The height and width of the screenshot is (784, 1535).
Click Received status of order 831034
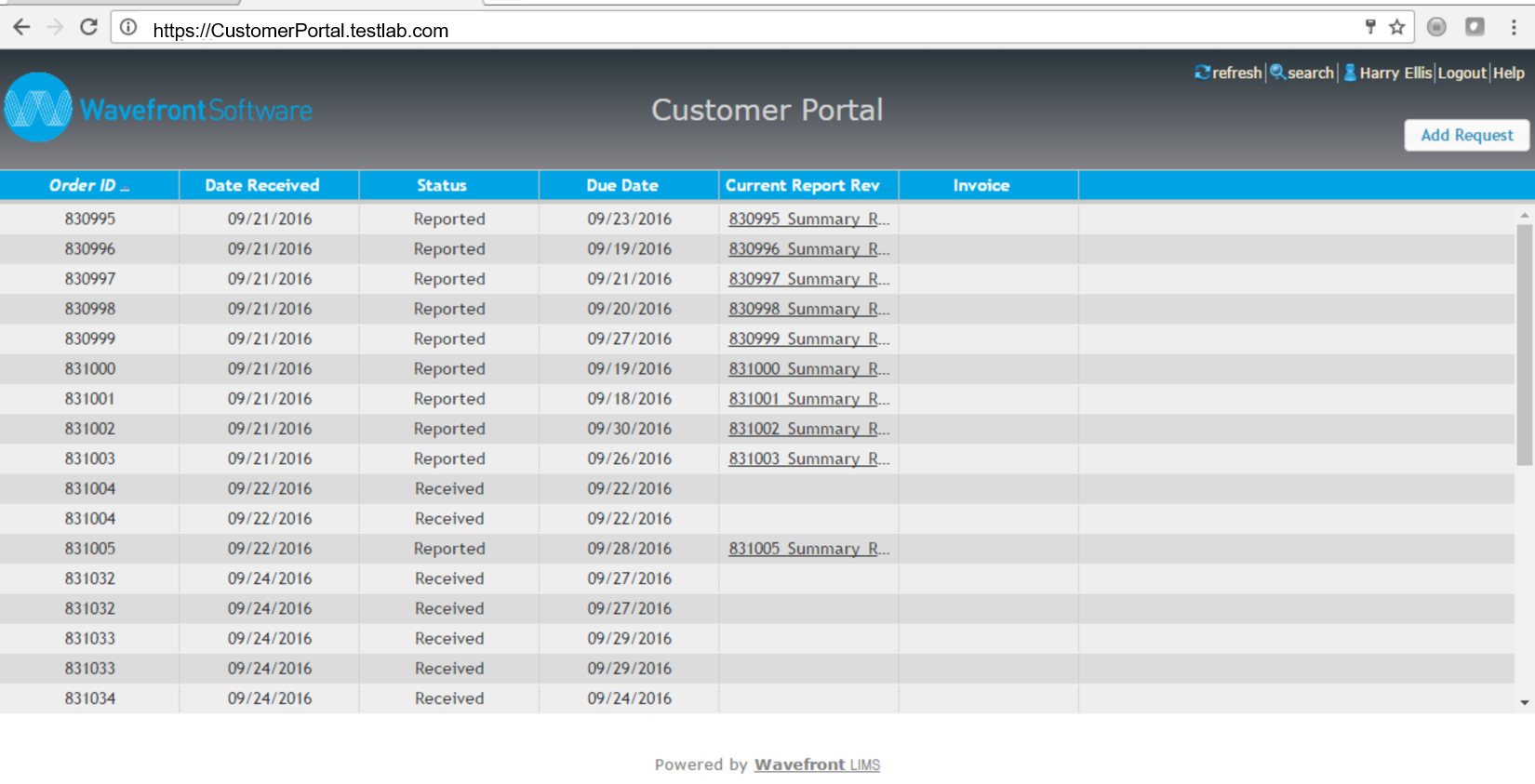point(449,698)
